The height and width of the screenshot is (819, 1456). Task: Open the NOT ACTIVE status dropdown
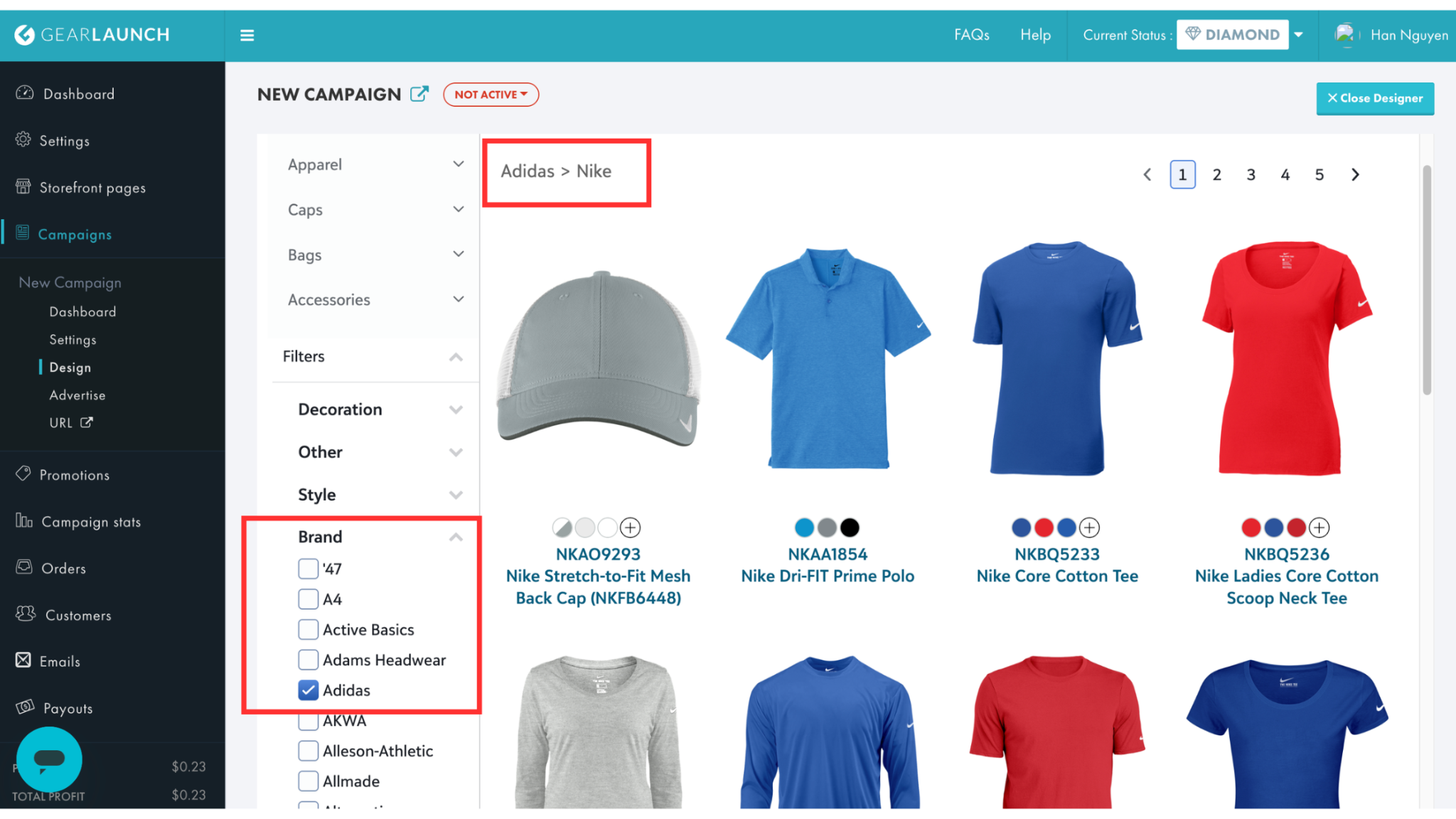click(x=491, y=95)
